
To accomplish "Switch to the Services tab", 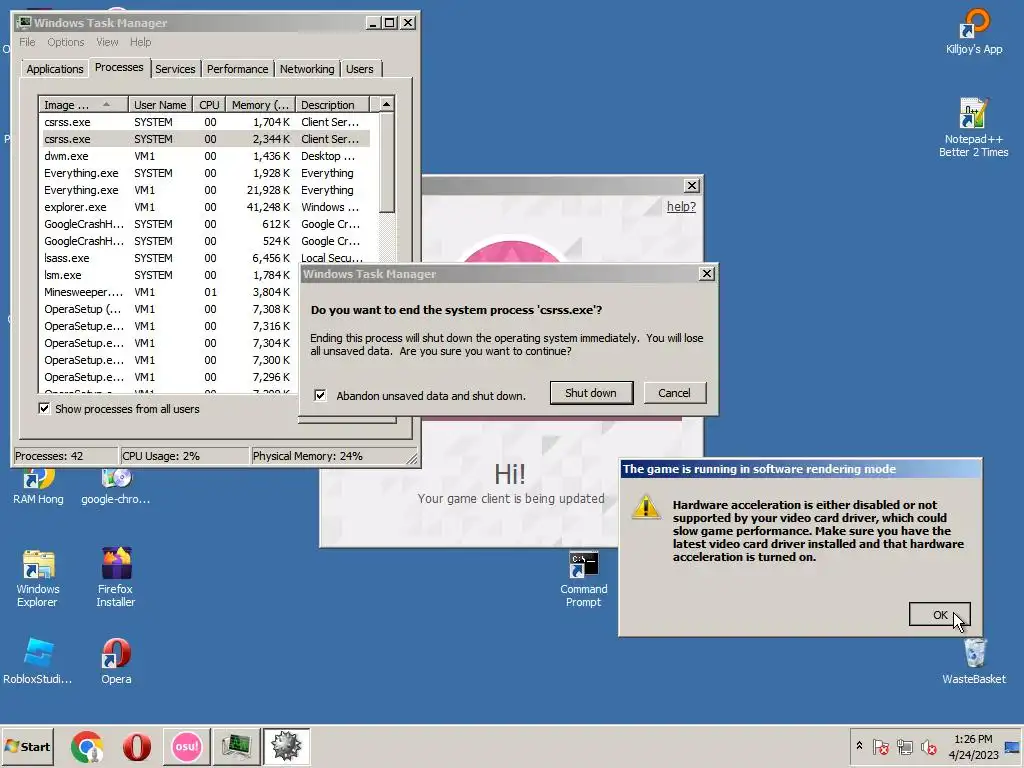I will coord(175,69).
